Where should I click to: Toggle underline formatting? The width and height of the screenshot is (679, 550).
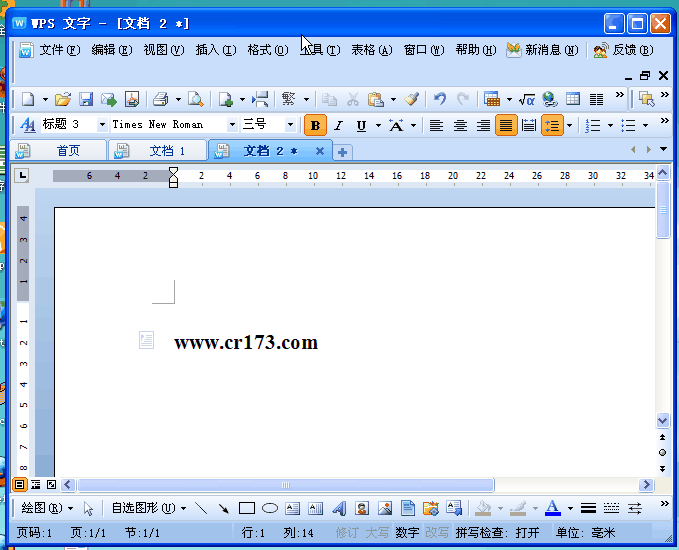(x=361, y=126)
